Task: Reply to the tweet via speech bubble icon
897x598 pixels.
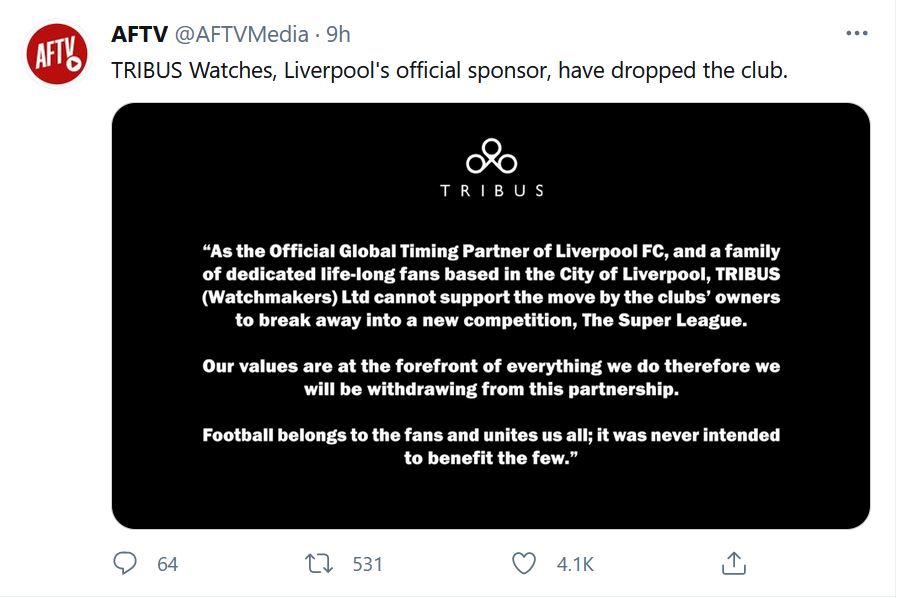Action: 124,563
